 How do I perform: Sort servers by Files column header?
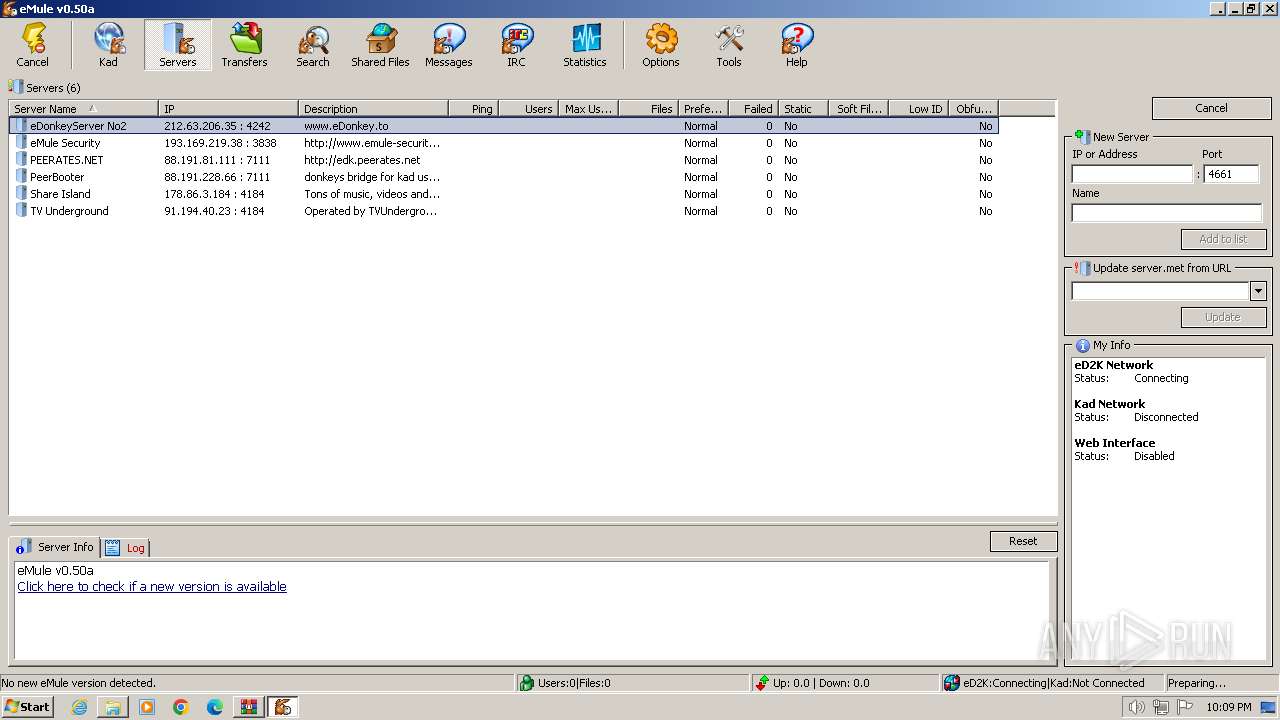coord(648,108)
